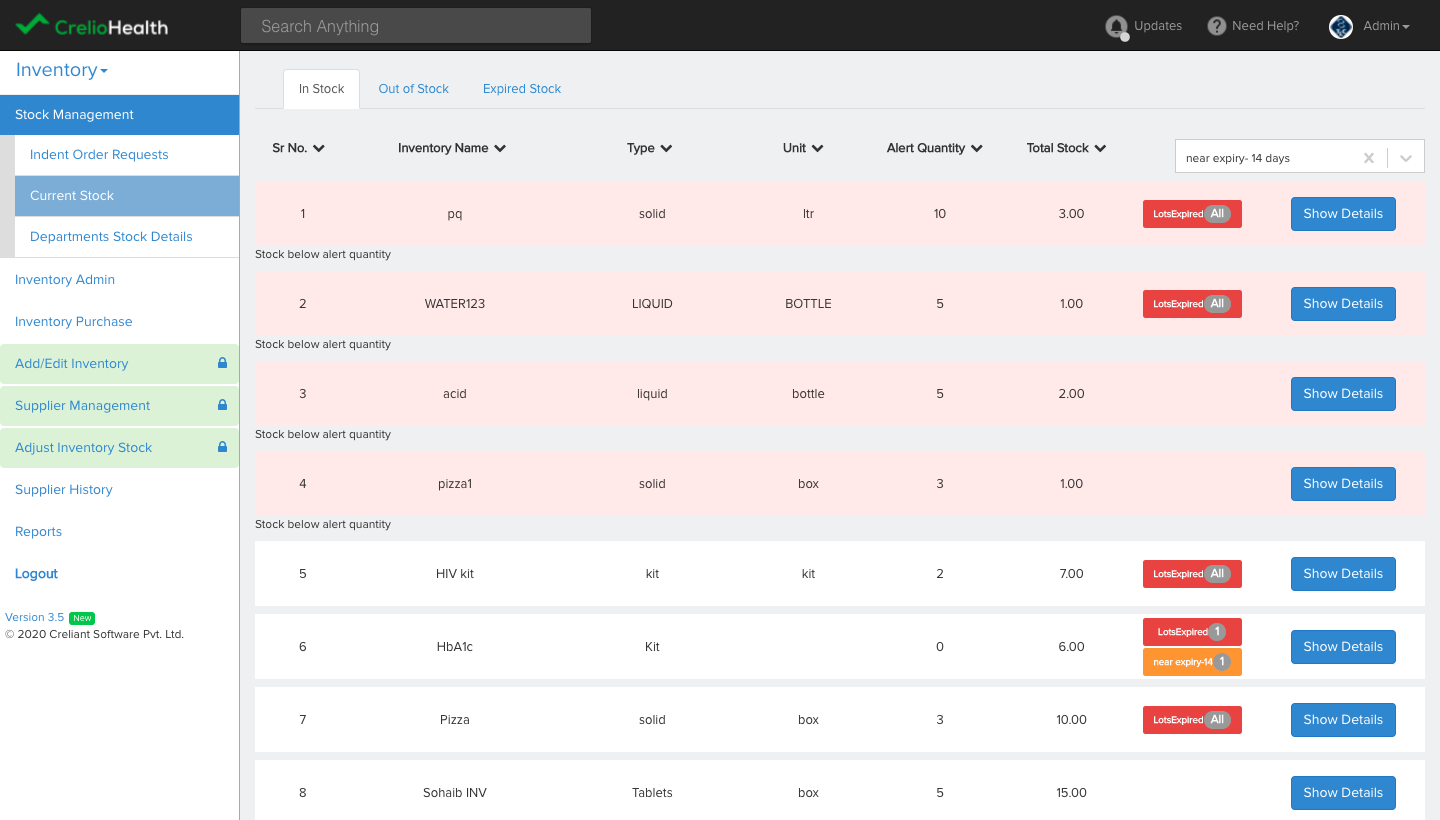Open the Inventory Name sort dropdown
Screen dimensions: 1440x820
click(503, 148)
